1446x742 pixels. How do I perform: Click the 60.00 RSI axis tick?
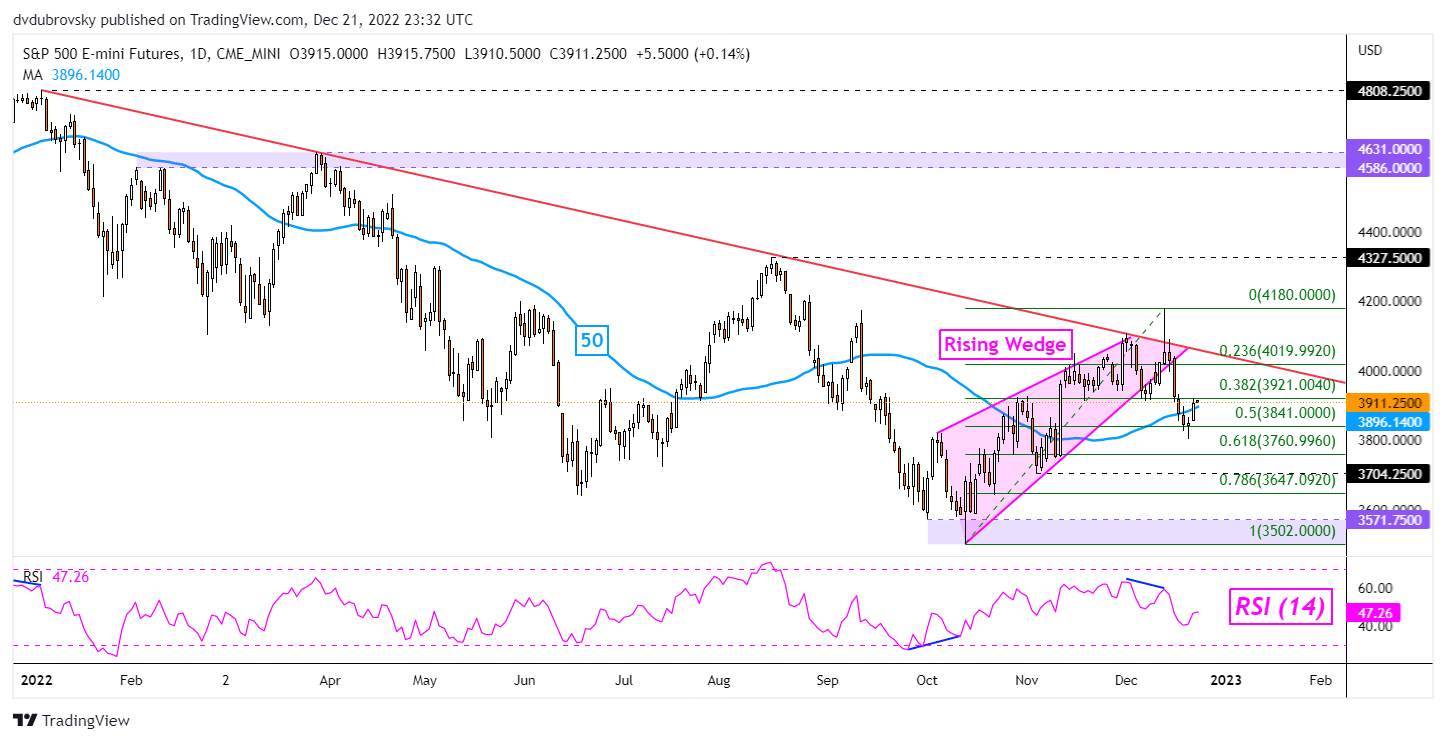pyautogui.click(x=1374, y=588)
